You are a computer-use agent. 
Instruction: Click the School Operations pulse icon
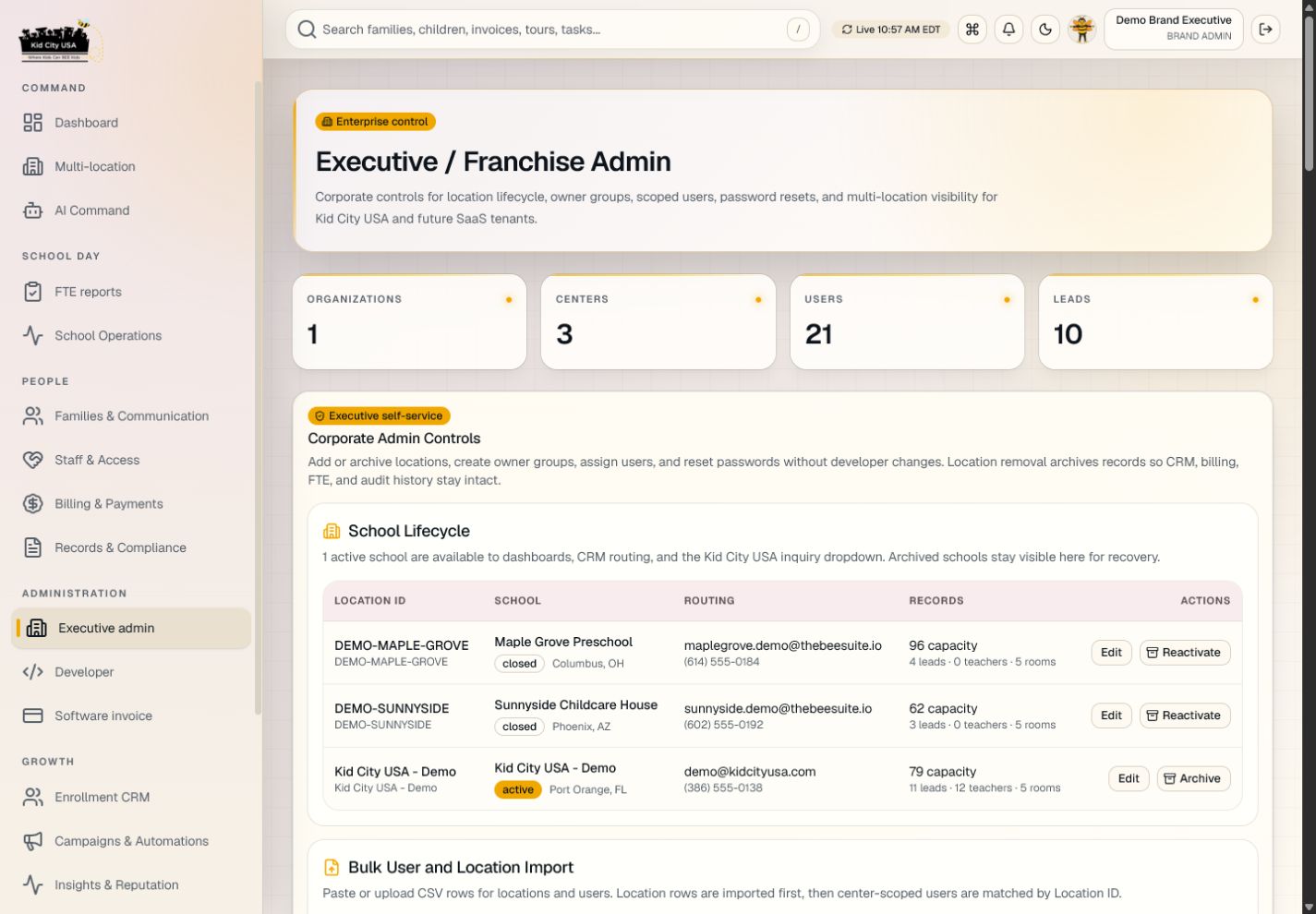[x=33, y=335]
